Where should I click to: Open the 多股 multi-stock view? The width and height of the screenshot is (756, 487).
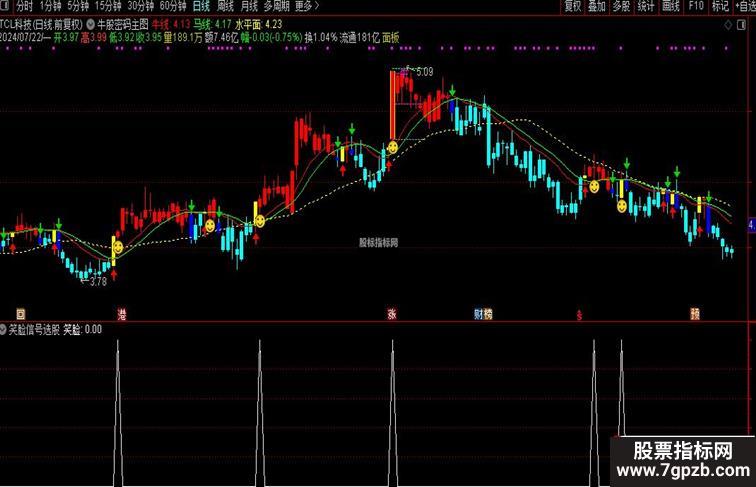coord(621,6)
